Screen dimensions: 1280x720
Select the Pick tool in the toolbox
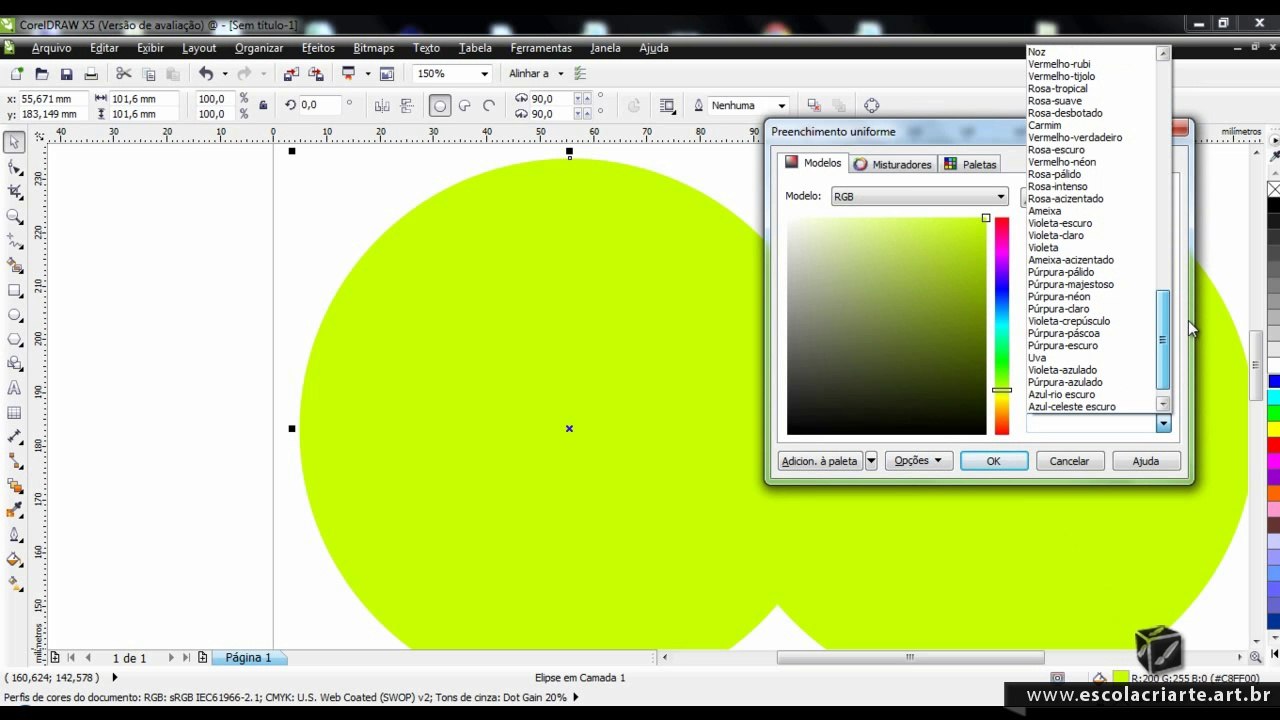click(x=14, y=143)
